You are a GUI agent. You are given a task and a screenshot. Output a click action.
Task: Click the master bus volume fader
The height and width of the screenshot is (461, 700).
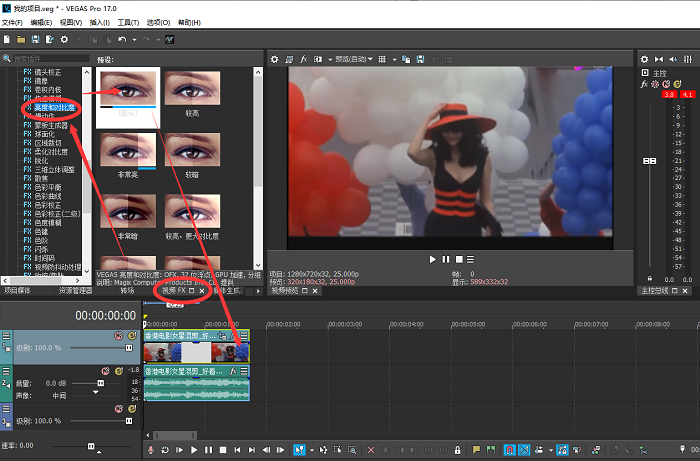point(649,161)
